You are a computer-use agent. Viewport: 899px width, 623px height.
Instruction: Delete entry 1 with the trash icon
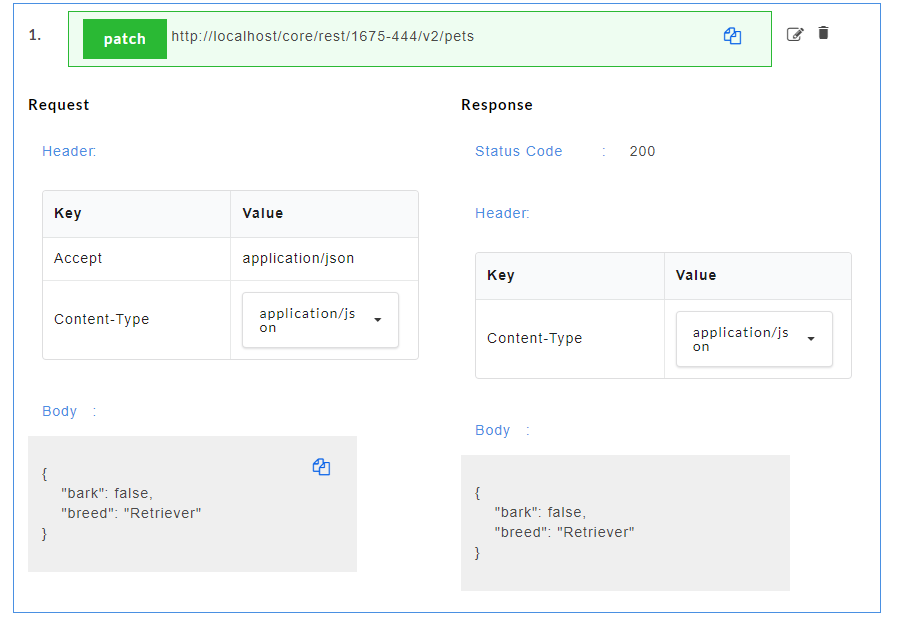(823, 33)
